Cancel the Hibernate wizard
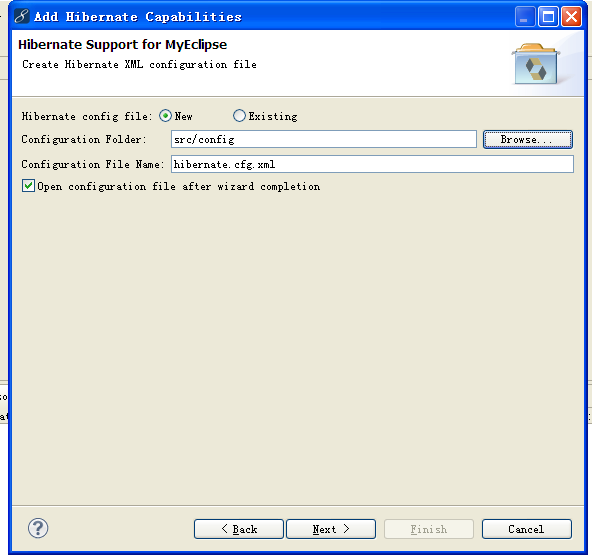 pyautogui.click(x=527, y=529)
